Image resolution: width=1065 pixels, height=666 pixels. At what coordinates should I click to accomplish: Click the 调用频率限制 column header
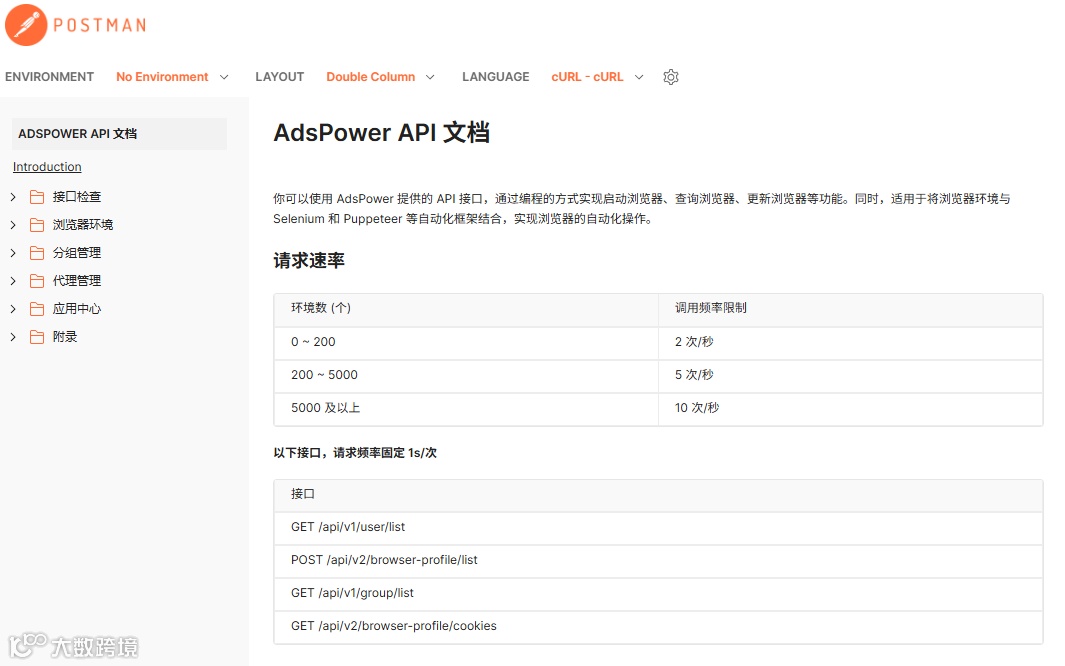point(850,308)
